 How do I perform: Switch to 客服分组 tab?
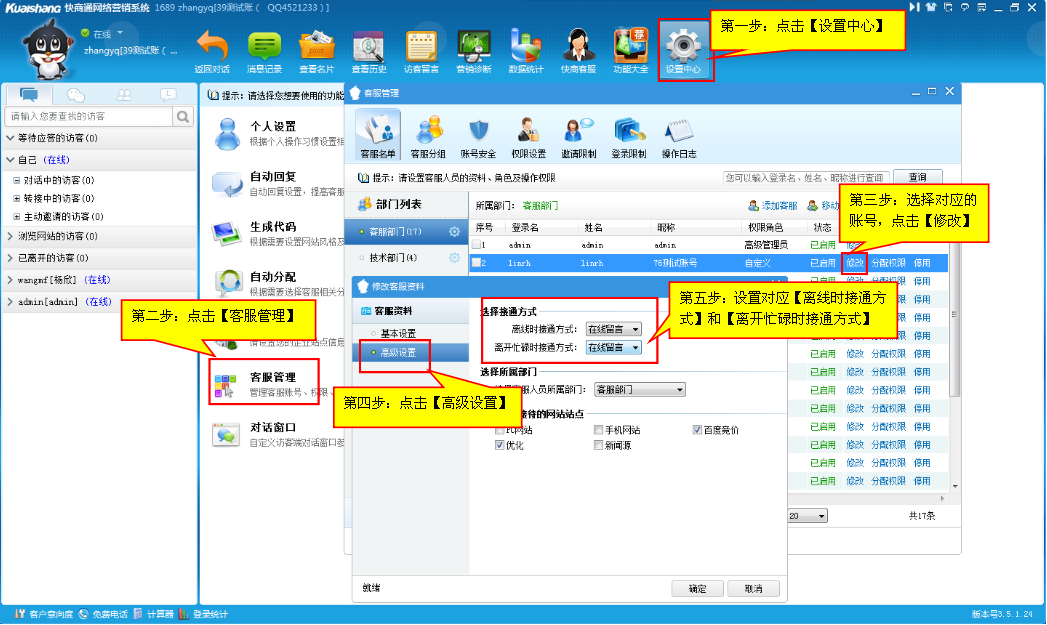(428, 134)
